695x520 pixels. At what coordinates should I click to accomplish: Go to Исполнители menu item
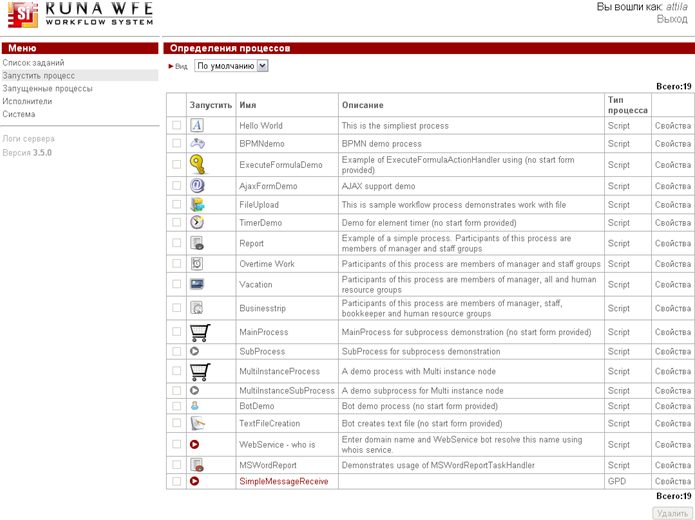coord(27,101)
